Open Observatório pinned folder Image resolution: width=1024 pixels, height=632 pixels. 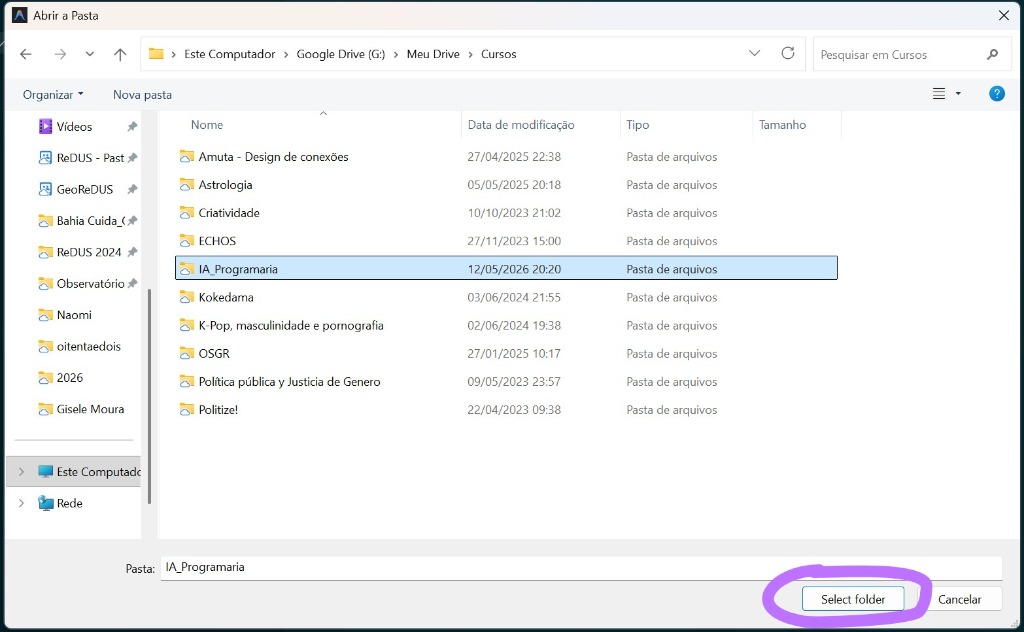pyautogui.click(x=82, y=283)
